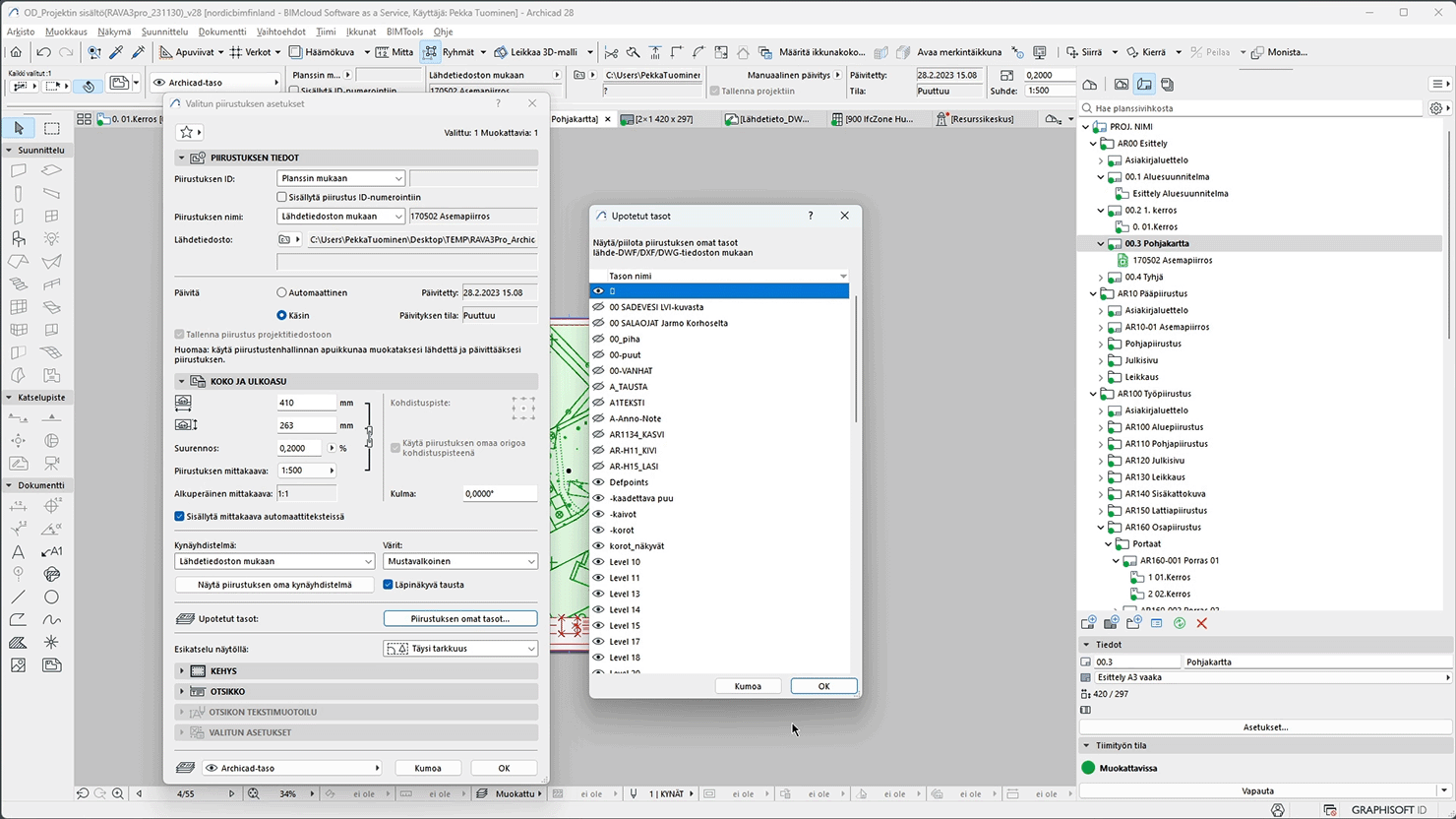The height and width of the screenshot is (819, 1456).
Task: Select the Drawing tool in toolbox
Action: click(x=52, y=665)
